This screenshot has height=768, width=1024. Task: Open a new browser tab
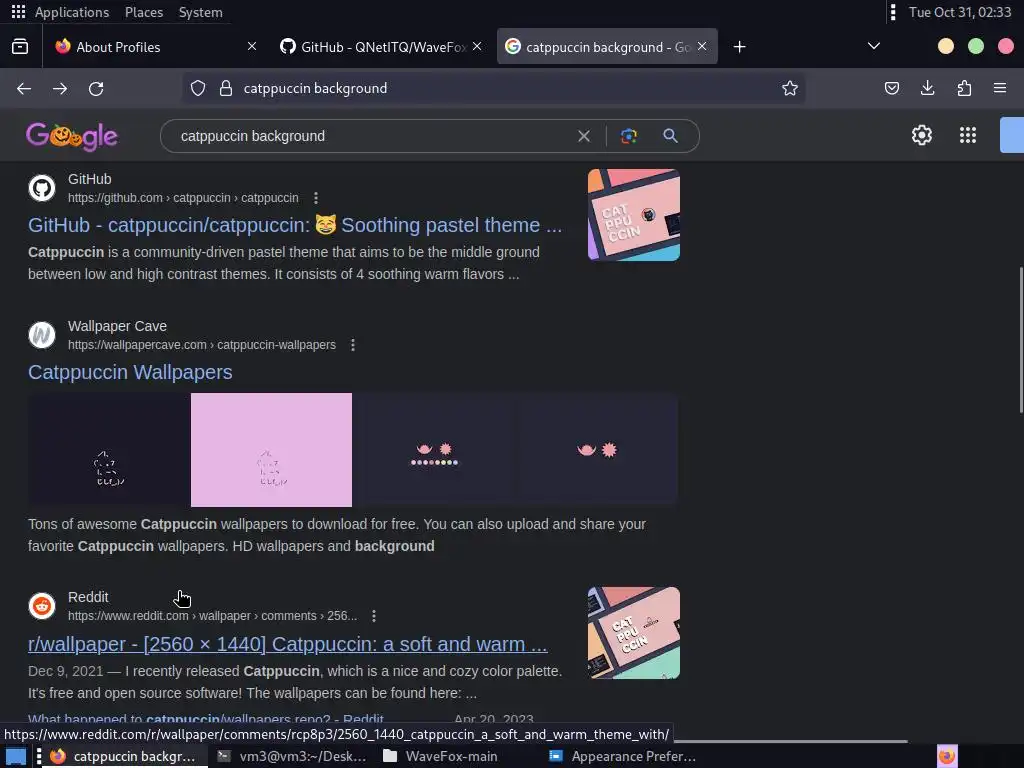(739, 46)
